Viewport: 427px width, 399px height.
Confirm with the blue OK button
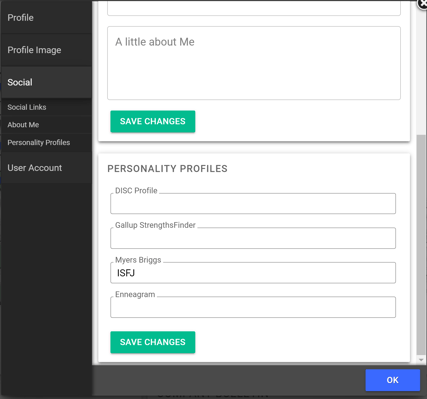(x=393, y=380)
